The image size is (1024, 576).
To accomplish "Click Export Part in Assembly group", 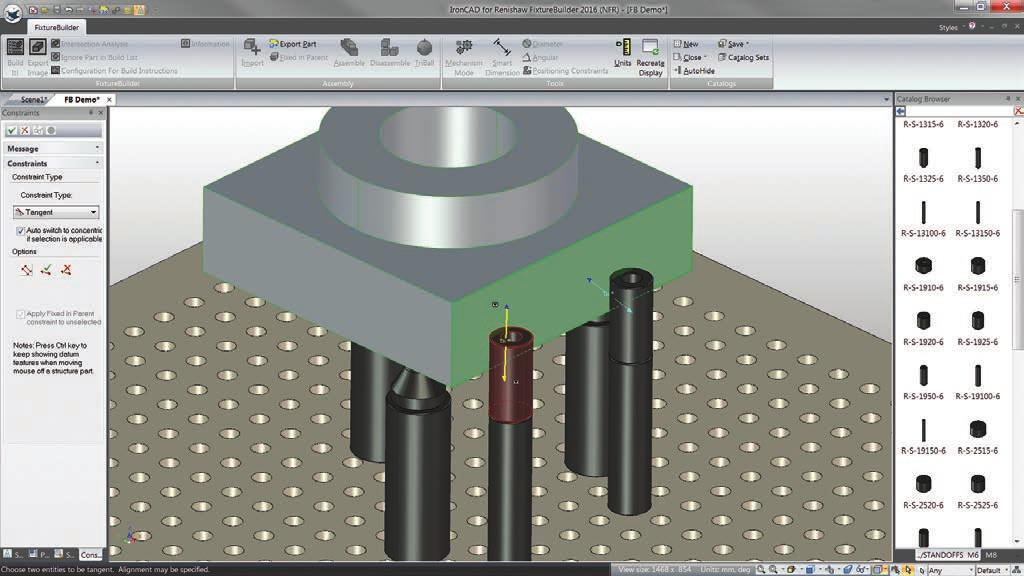I will point(293,44).
